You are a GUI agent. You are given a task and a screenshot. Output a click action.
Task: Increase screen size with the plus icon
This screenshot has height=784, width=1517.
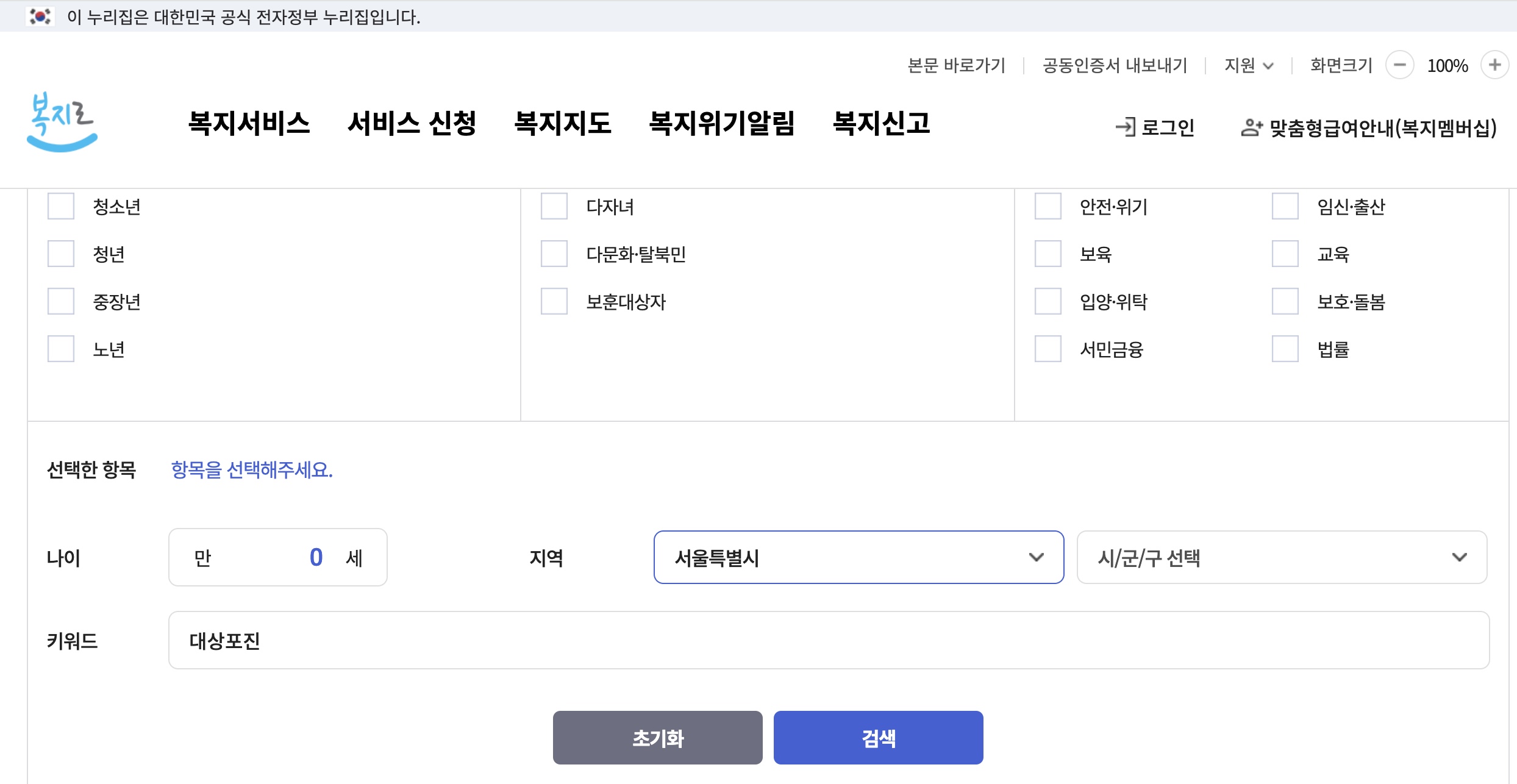click(x=1494, y=65)
